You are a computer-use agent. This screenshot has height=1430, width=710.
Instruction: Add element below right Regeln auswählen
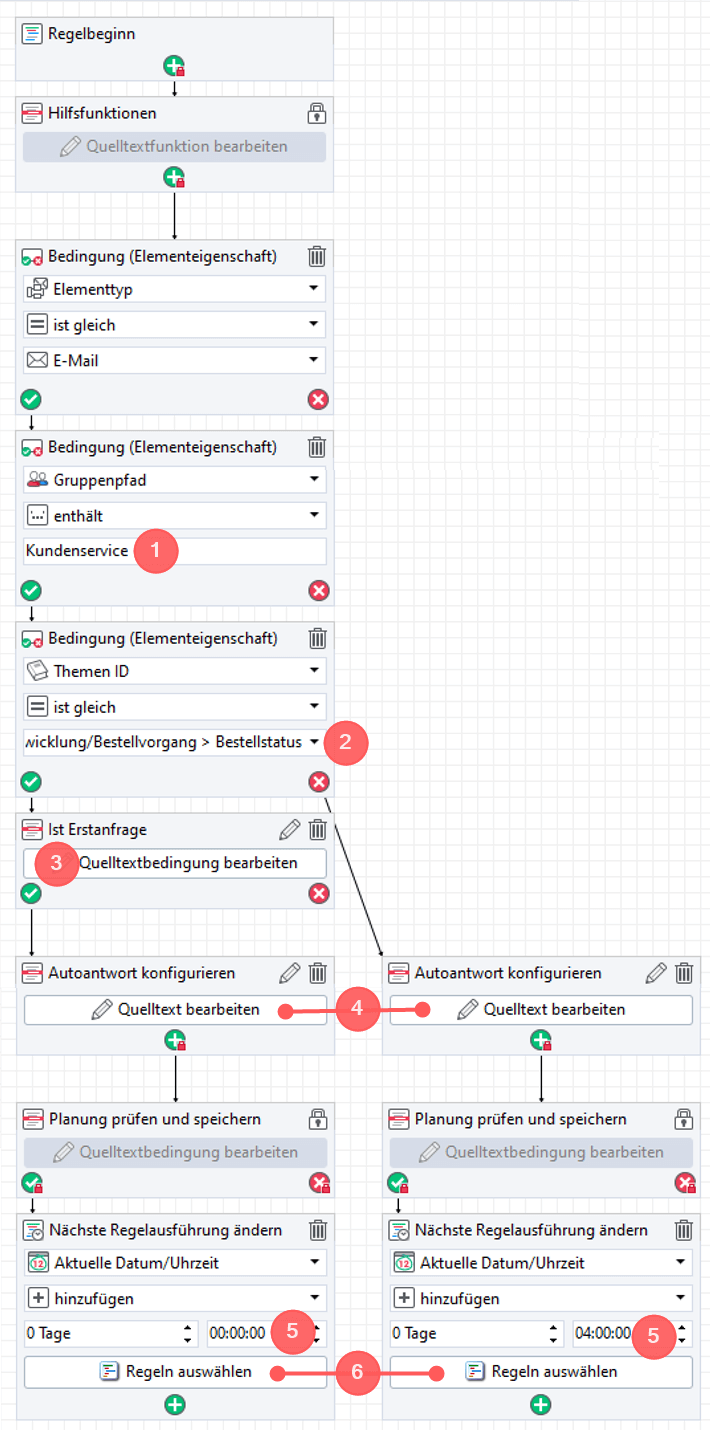point(541,1405)
